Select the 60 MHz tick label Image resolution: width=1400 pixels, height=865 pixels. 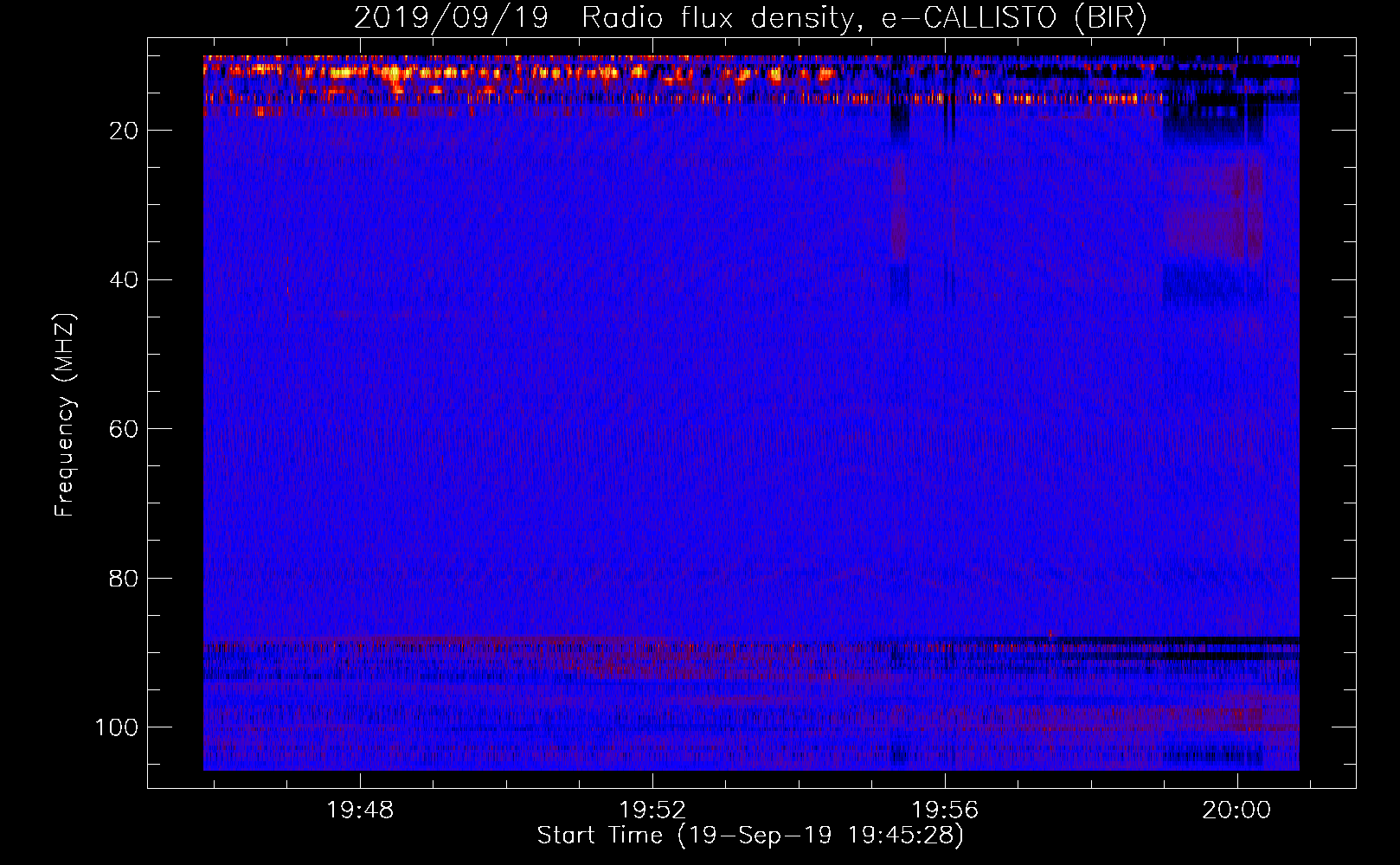click(x=124, y=429)
